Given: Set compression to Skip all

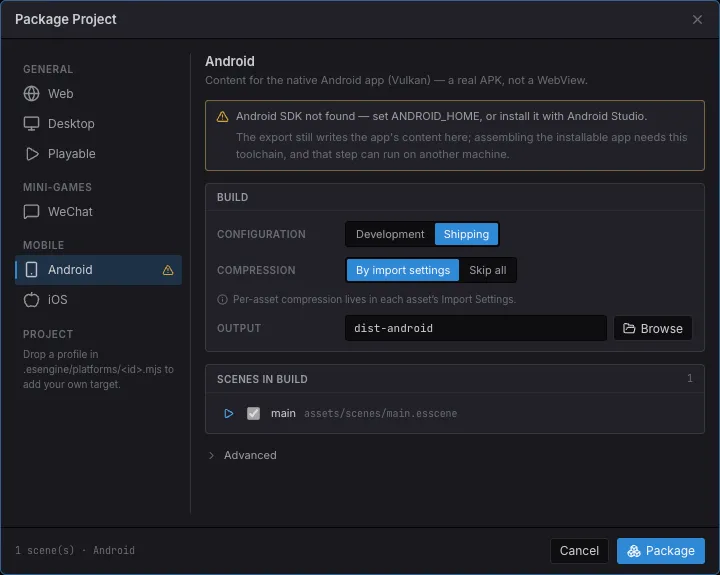Looking at the screenshot, I should tap(488, 270).
